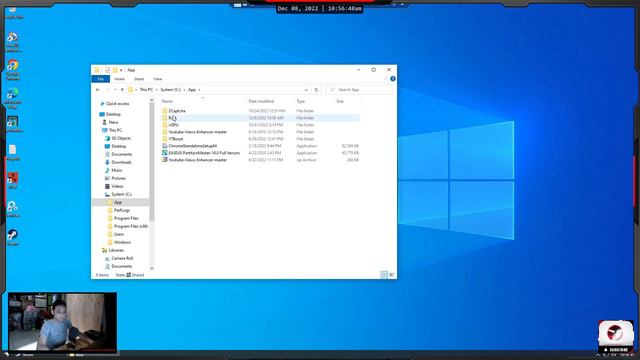Click navigation pane scrollbar up arrow
This screenshot has width=640, height=360.
click(x=152, y=100)
